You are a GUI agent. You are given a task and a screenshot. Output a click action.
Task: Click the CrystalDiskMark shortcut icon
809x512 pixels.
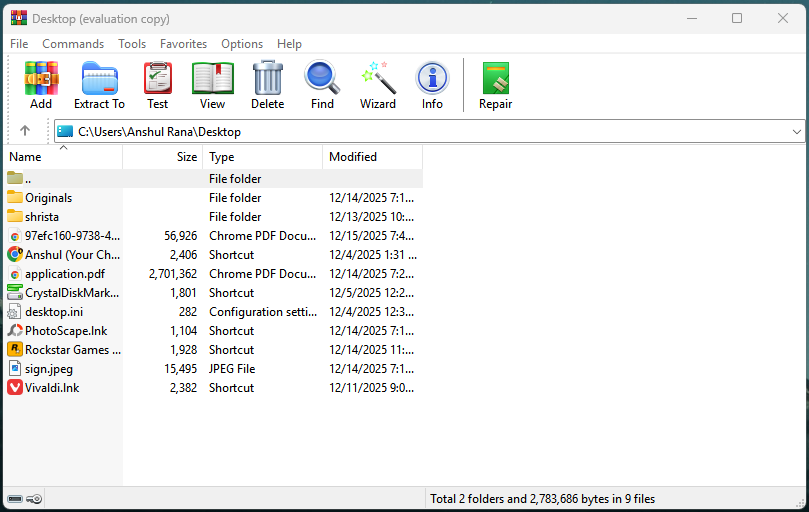tap(15, 293)
